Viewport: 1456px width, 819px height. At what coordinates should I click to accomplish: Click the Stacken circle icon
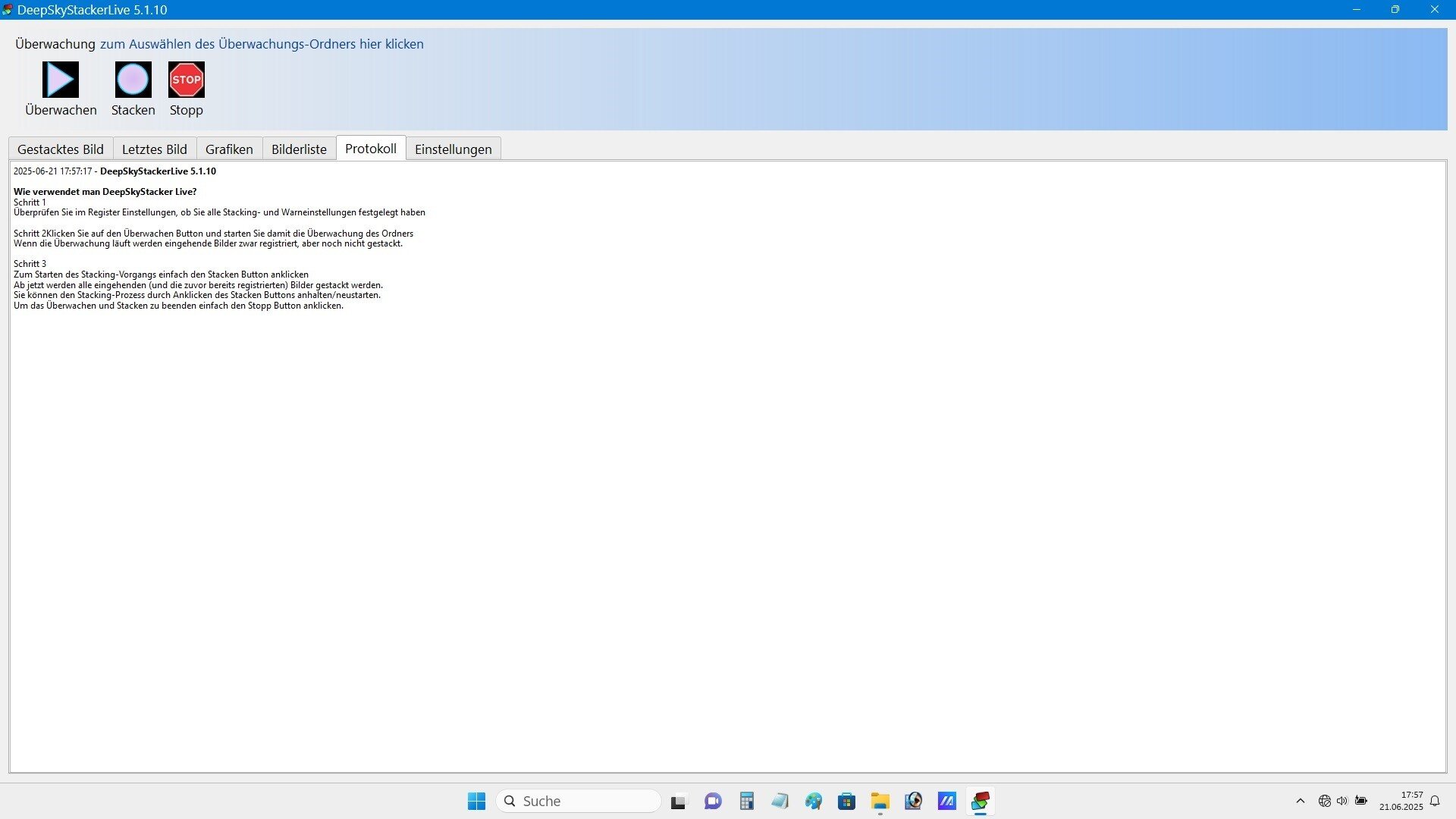pyautogui.click(x=133, y=80)
